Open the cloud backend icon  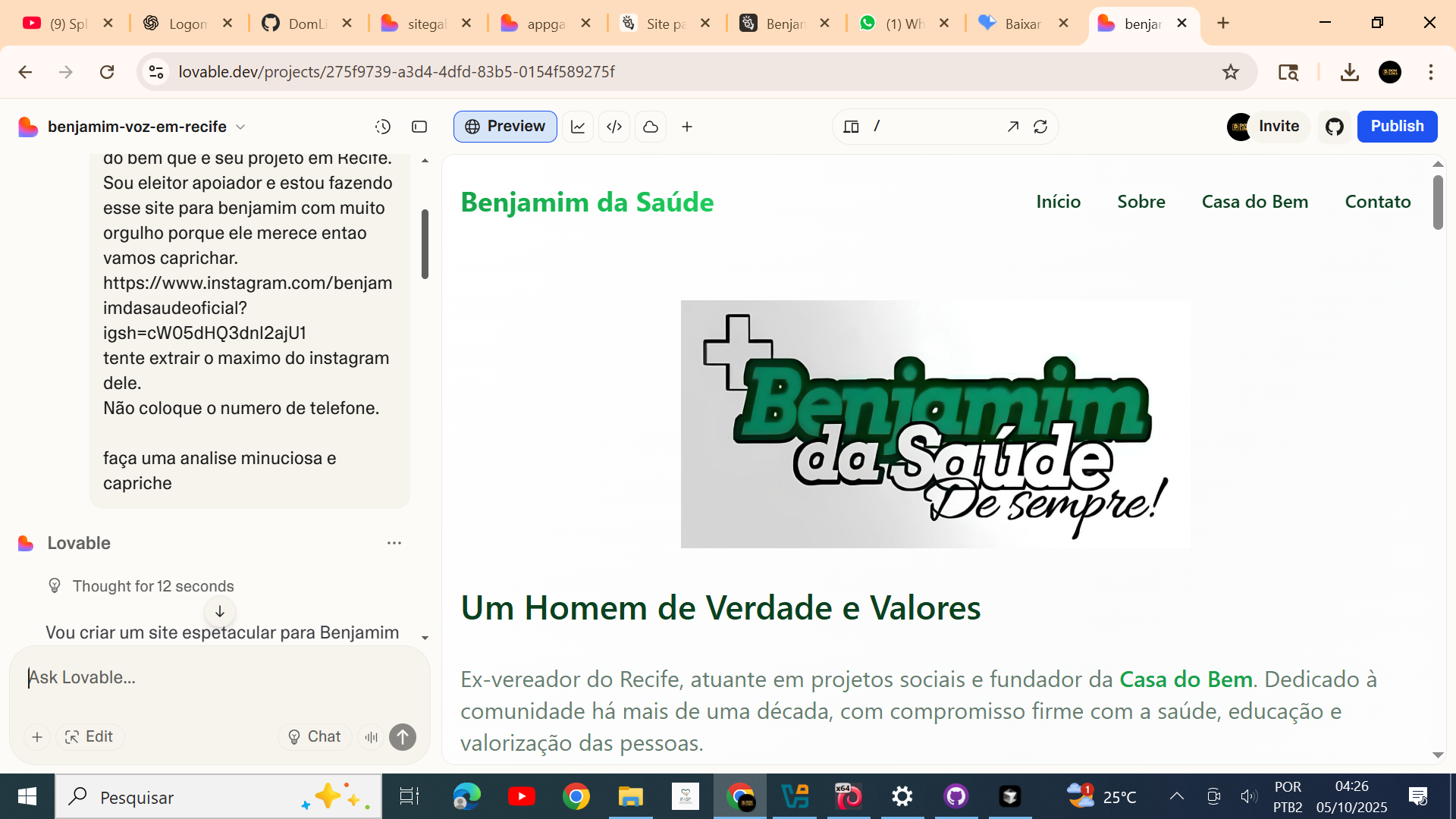tap(651, 127)
